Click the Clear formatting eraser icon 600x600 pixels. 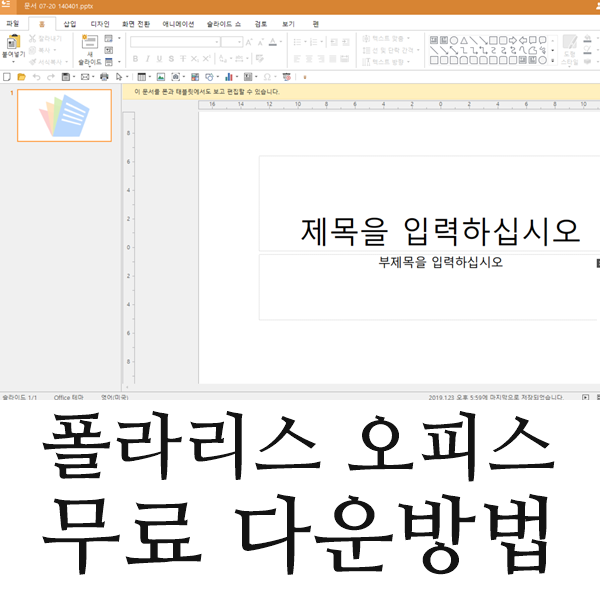pos(260,59)
